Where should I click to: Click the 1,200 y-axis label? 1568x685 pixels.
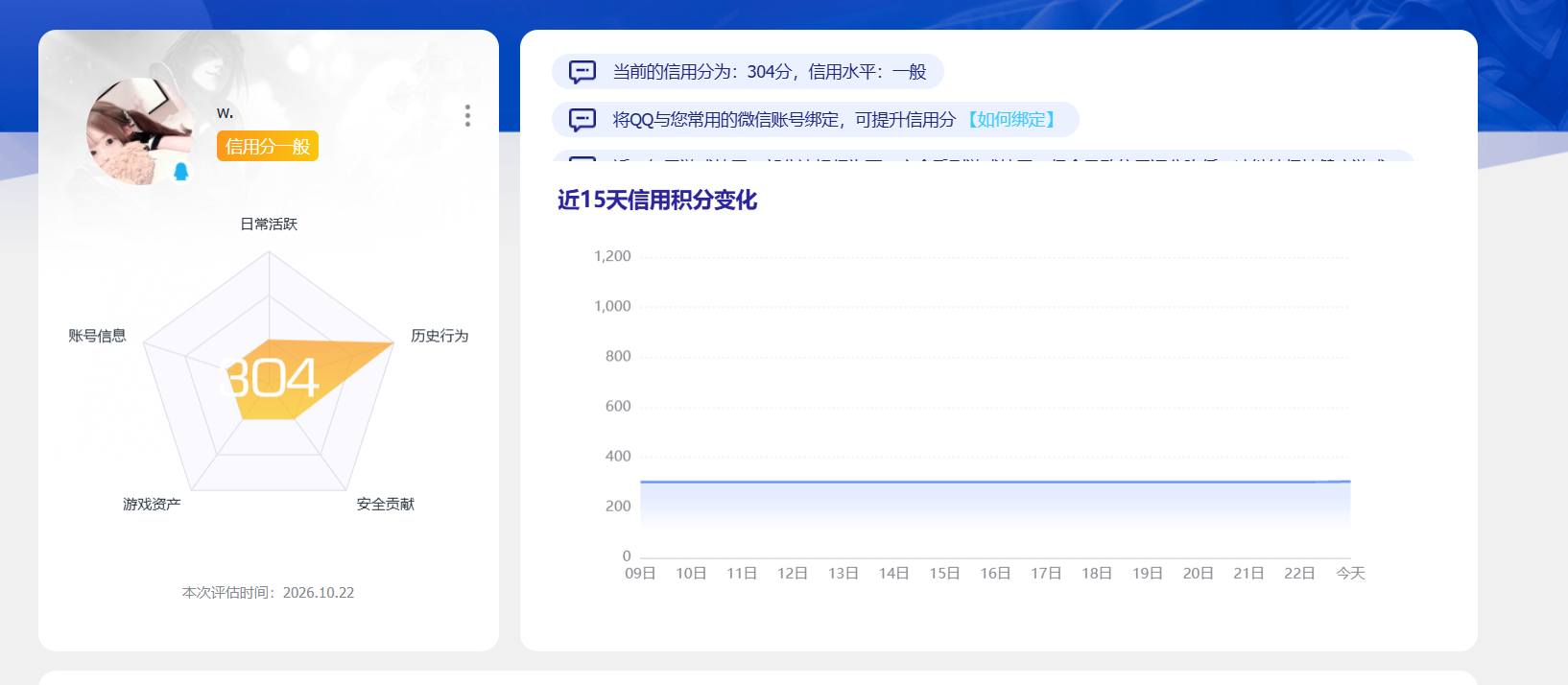pyautogui.click(x=612, y=256)
